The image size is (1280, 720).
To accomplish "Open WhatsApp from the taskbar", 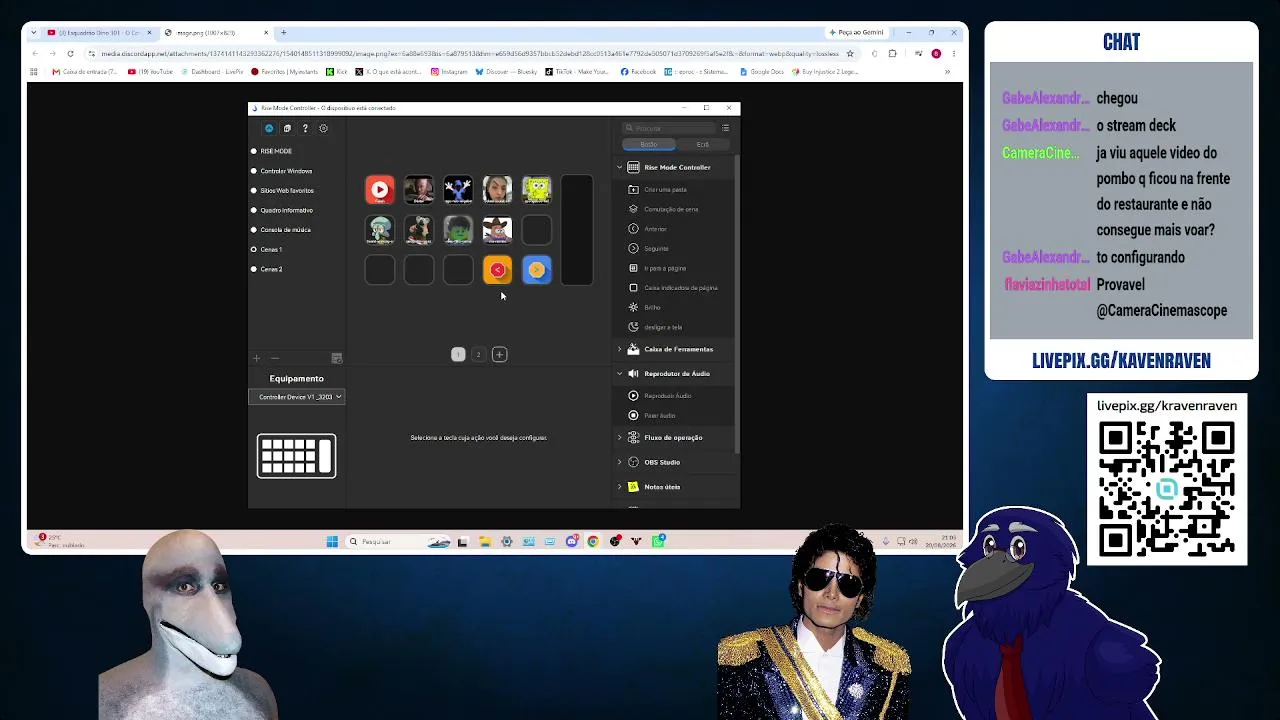I will click(x=659, y=542).
